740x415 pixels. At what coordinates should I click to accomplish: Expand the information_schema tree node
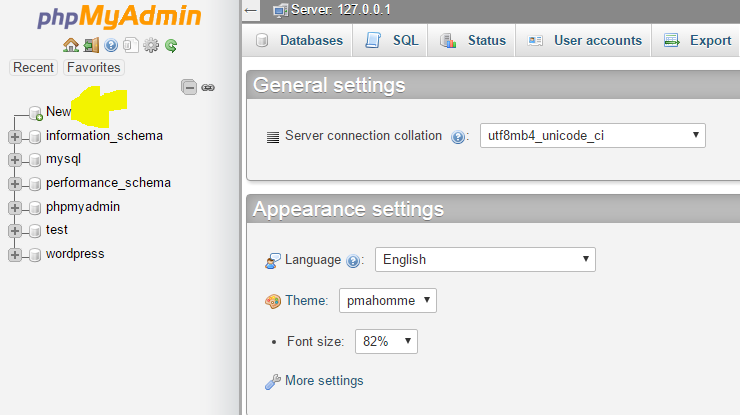coord(15,137)
